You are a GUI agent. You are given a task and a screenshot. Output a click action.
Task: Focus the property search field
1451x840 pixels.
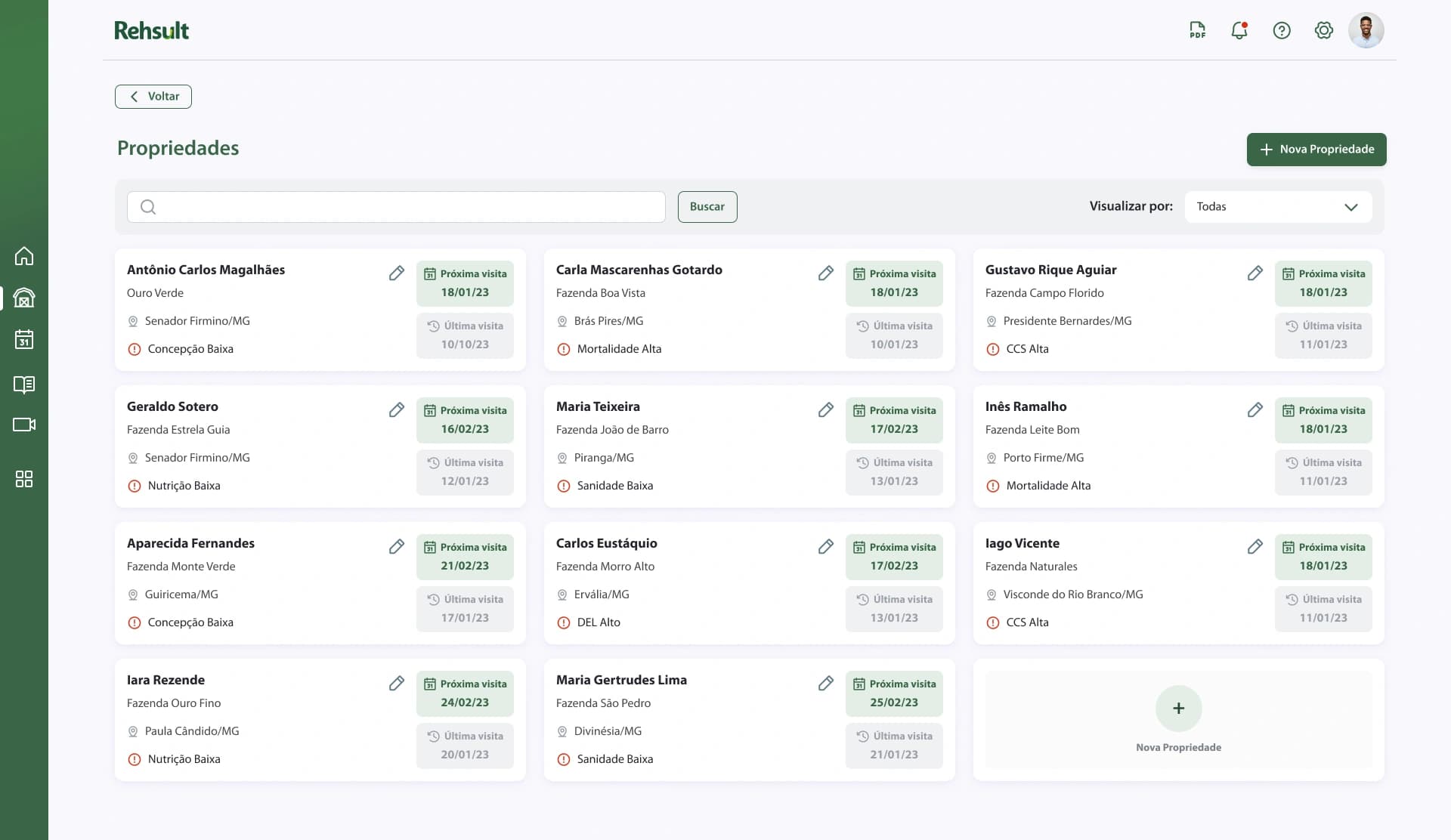click(x=396, y=207)
